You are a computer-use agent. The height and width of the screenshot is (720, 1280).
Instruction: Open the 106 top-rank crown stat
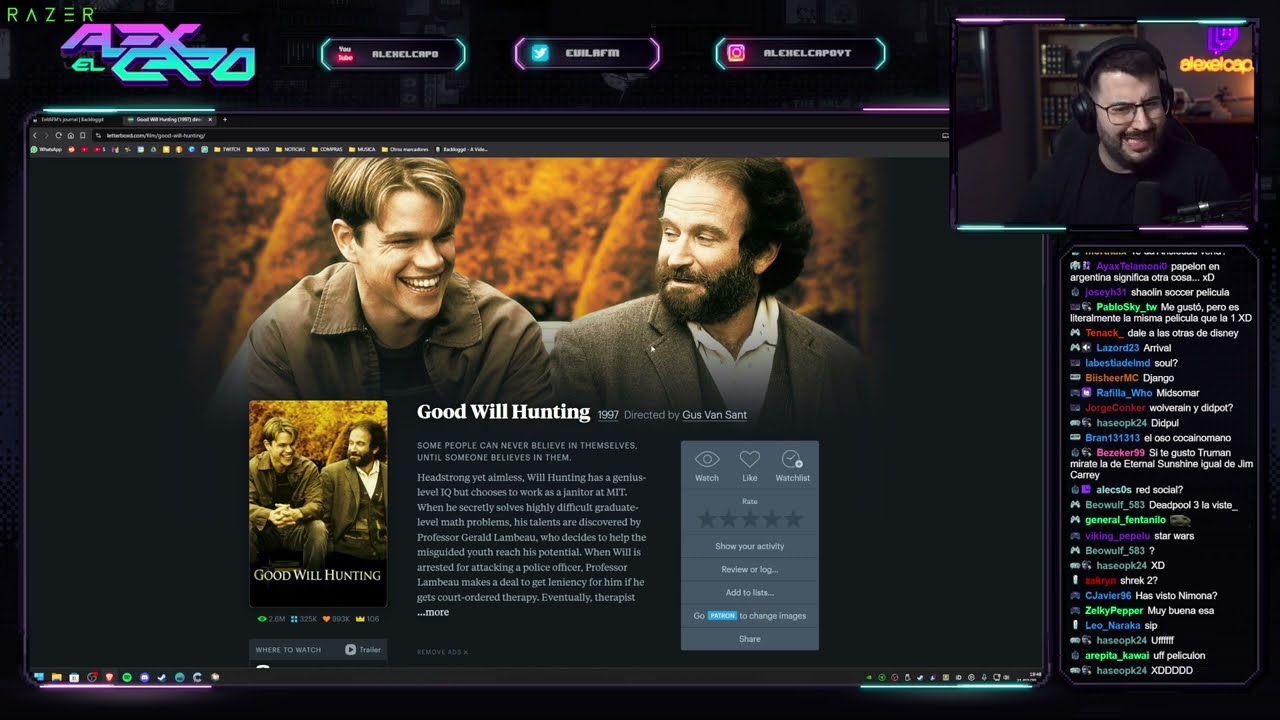[x=367, y=619]
